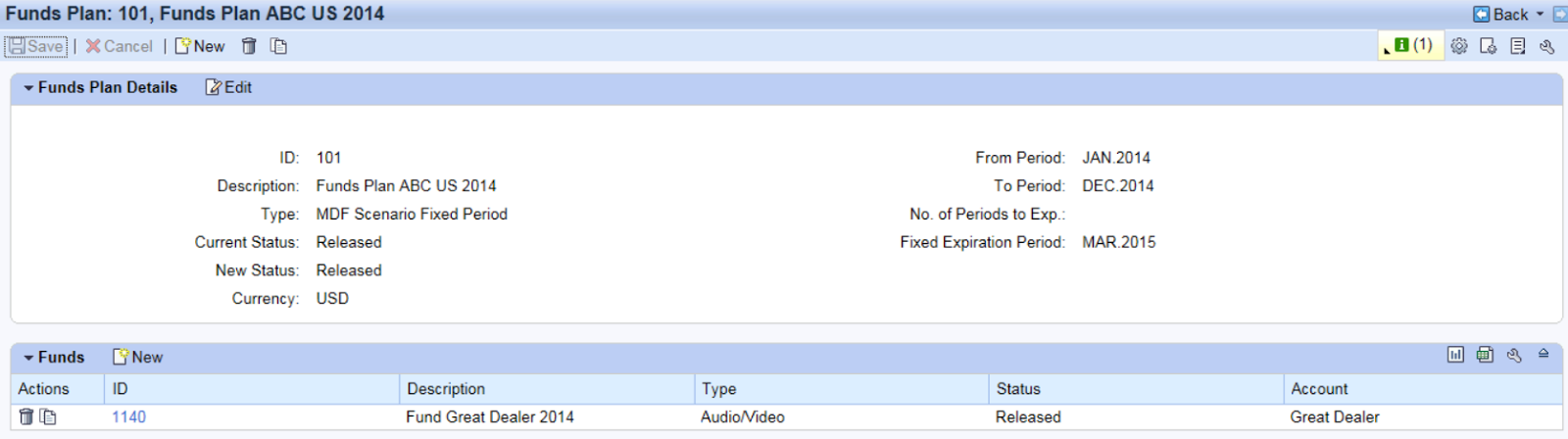Image resolution: width=1568 pixels, height=439 pixels.
Task: Delete fund 1140 using row trash icon
Action: (26, 416)
